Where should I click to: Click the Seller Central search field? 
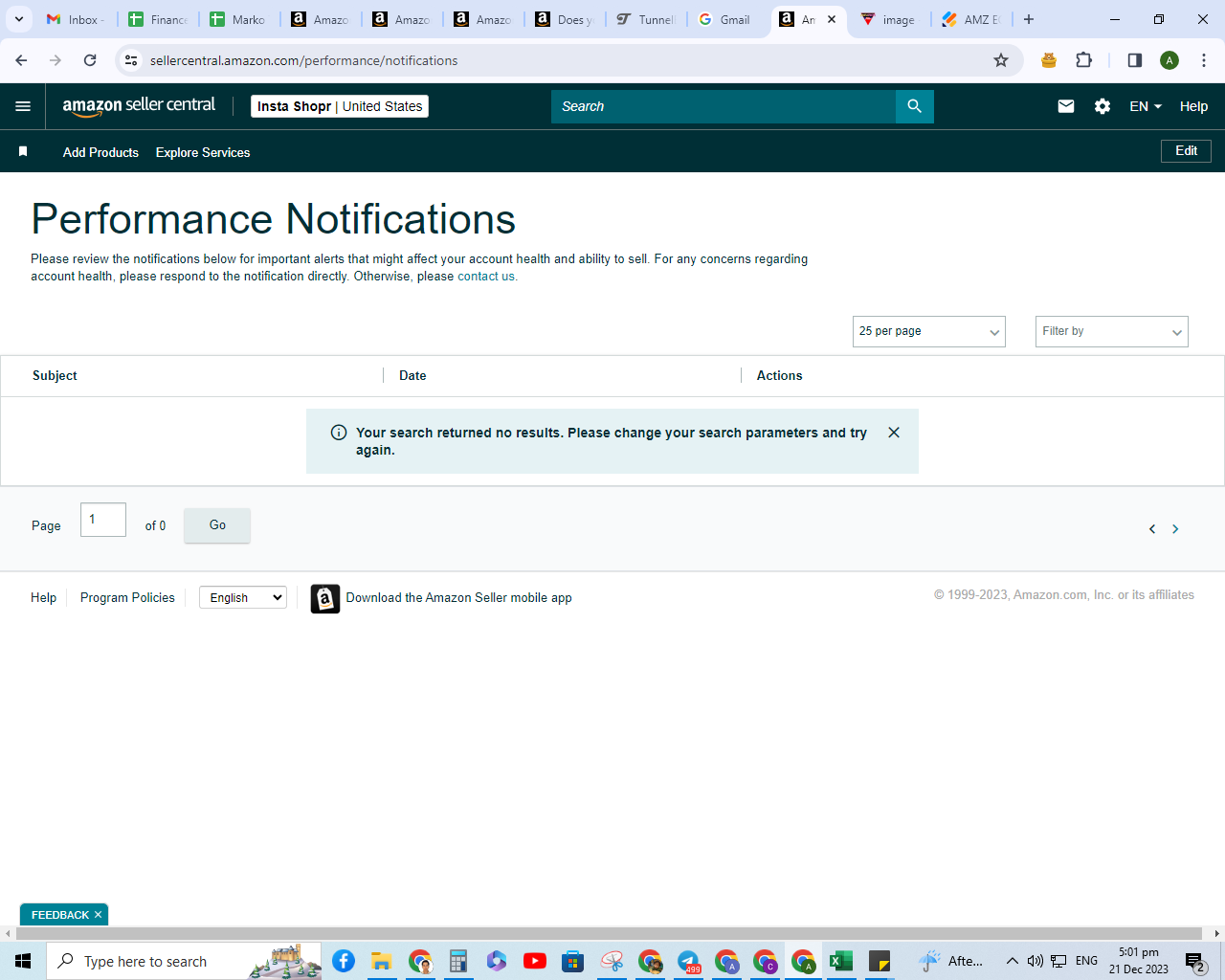pyautogui.click(x=724, y=106)
